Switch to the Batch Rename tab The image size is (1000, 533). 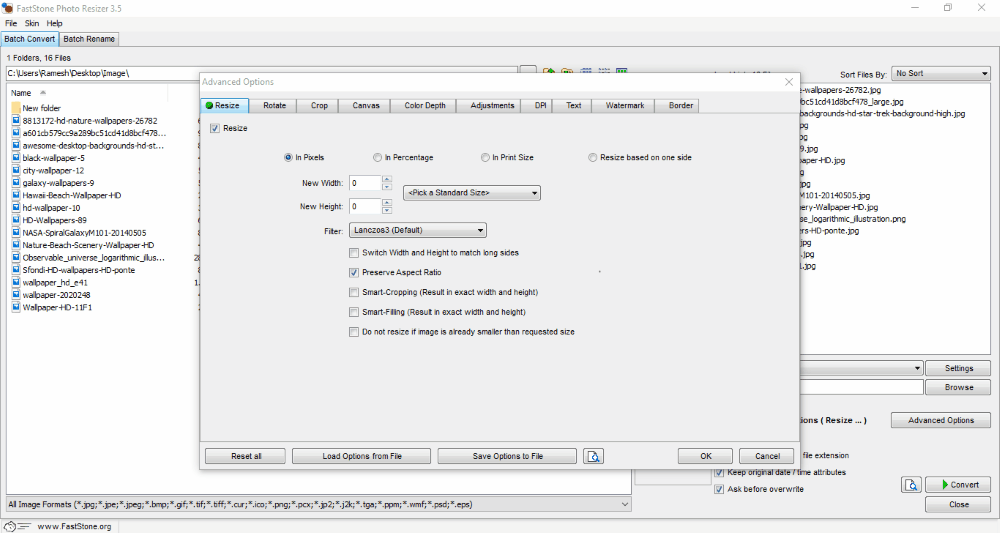coord(89,39)
